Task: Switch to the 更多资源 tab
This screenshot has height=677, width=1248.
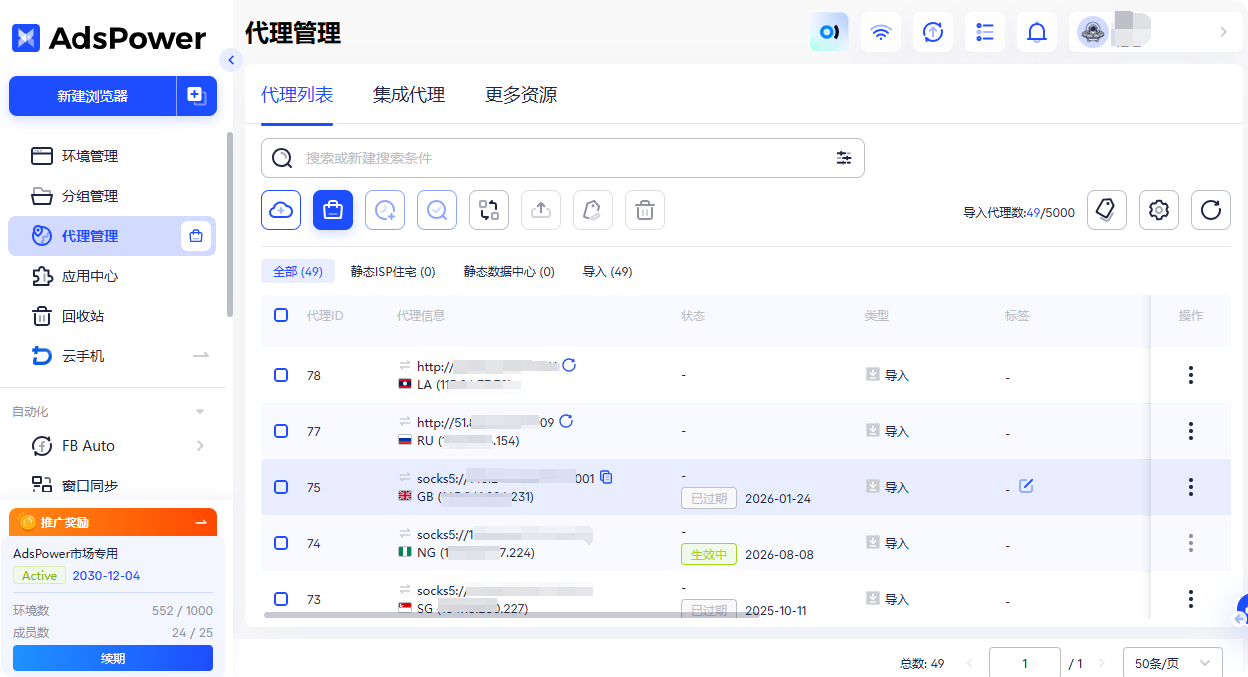Action: point(521,95)
